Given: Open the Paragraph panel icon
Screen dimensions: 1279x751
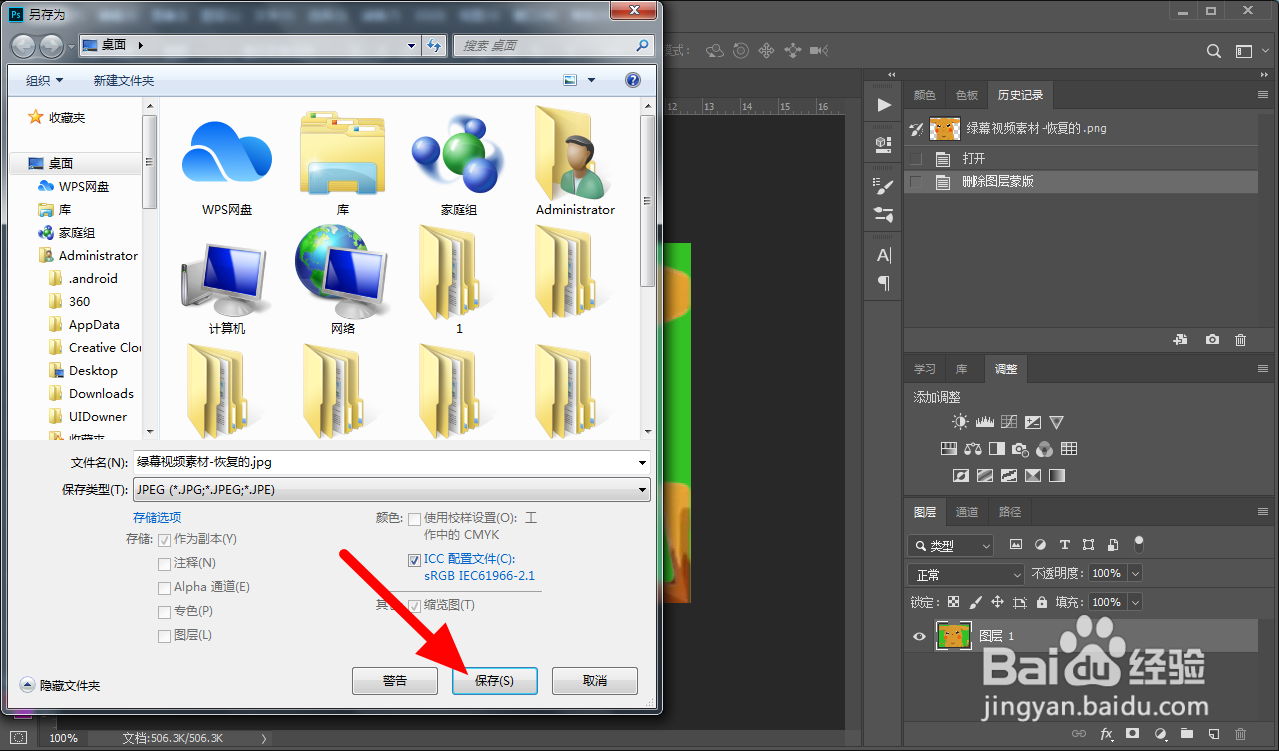Looking at the screenshot, I should point(883,283).
